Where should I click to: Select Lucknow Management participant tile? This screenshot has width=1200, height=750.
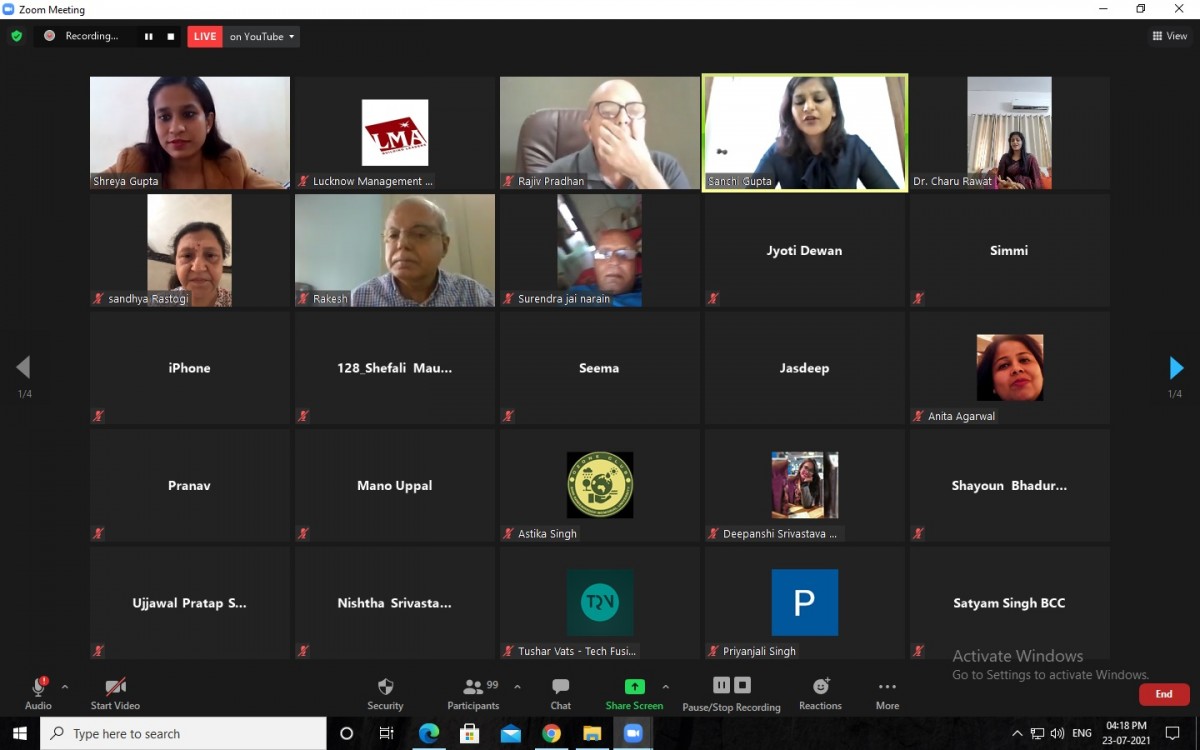pos(395,133)
